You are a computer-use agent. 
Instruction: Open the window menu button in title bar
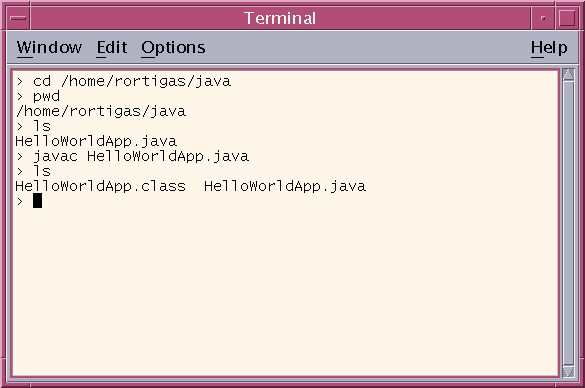(x=19, y=18)
